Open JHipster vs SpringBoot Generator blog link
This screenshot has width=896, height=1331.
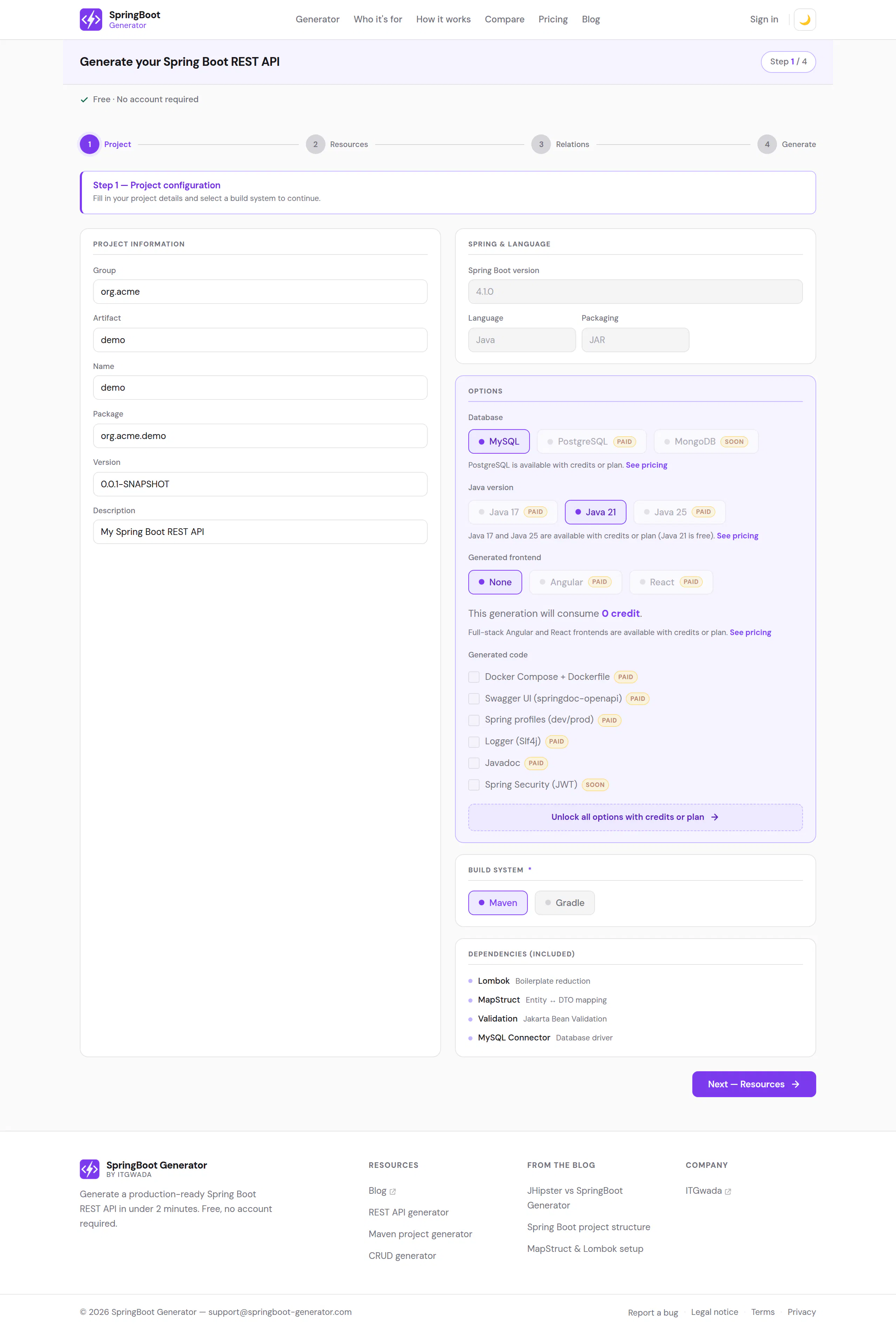tap(575, 1198)
